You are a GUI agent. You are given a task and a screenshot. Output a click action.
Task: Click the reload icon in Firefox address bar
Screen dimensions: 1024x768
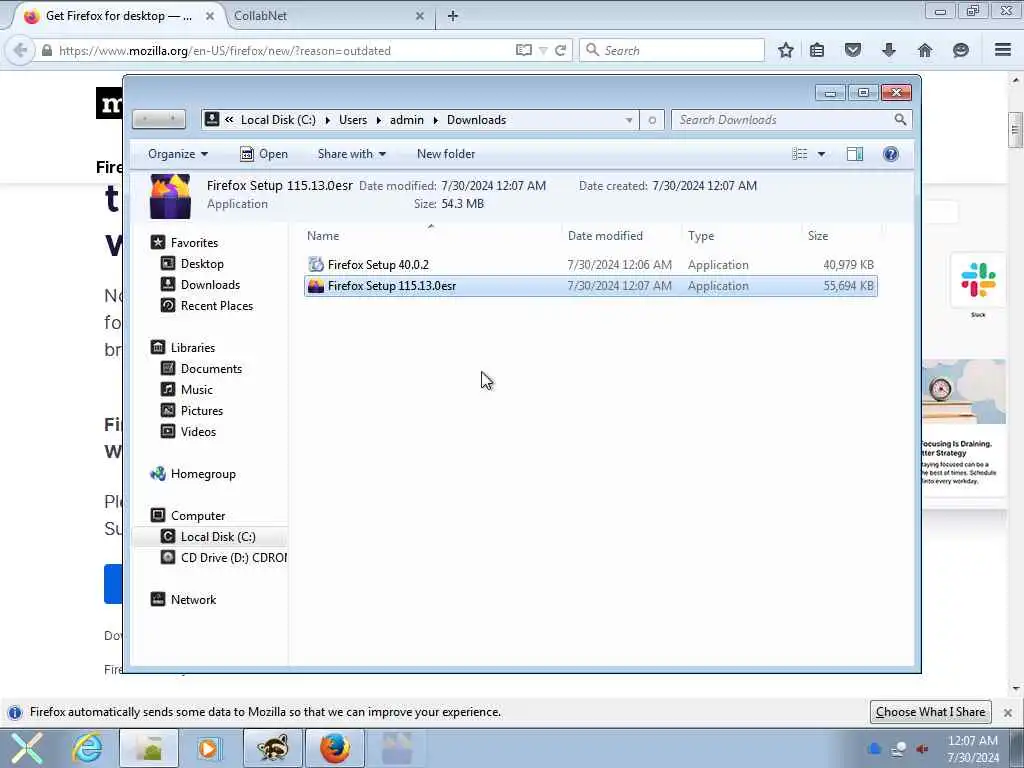(x=560, y=50)
